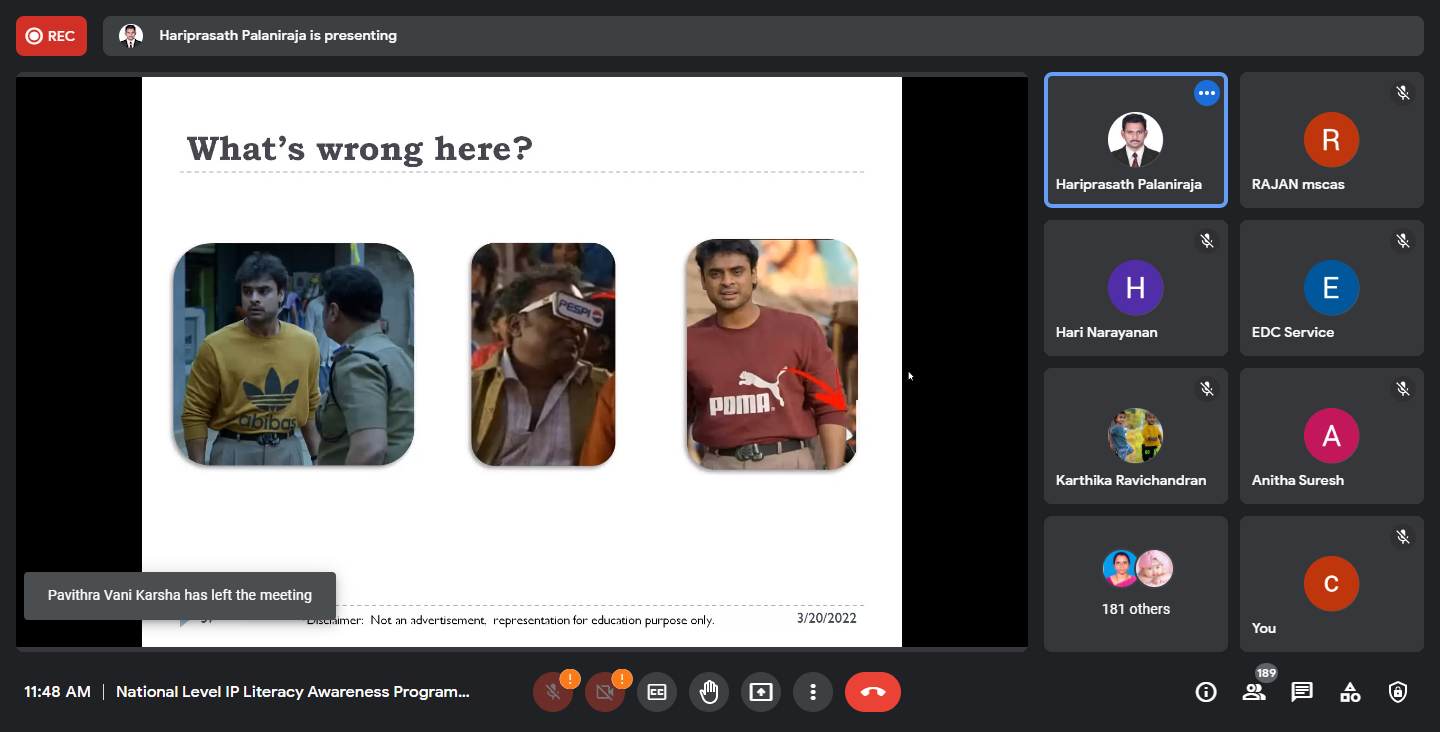Click muted mic icon on Karthika Ravichandran tile
Image resolution: width=1440 pixels, height=732 pixels.
(1207, 389)
